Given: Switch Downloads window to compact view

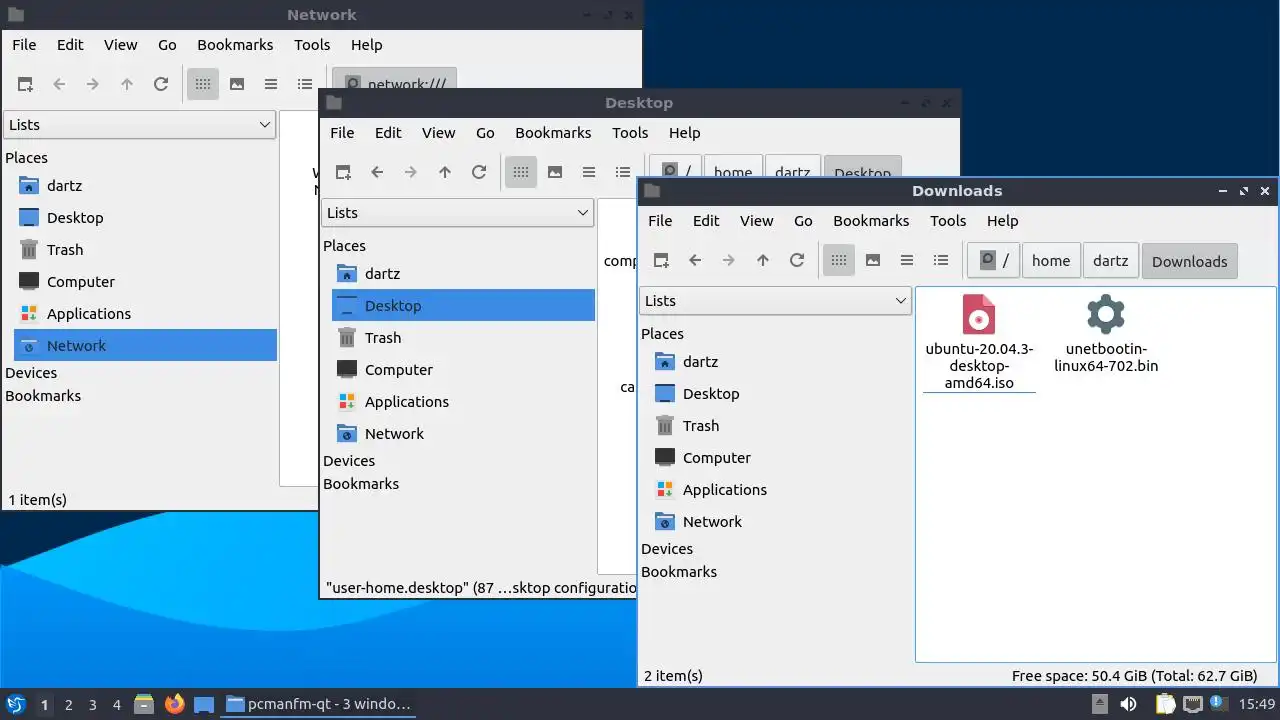Looking at the screenshot, I should 907,260.
